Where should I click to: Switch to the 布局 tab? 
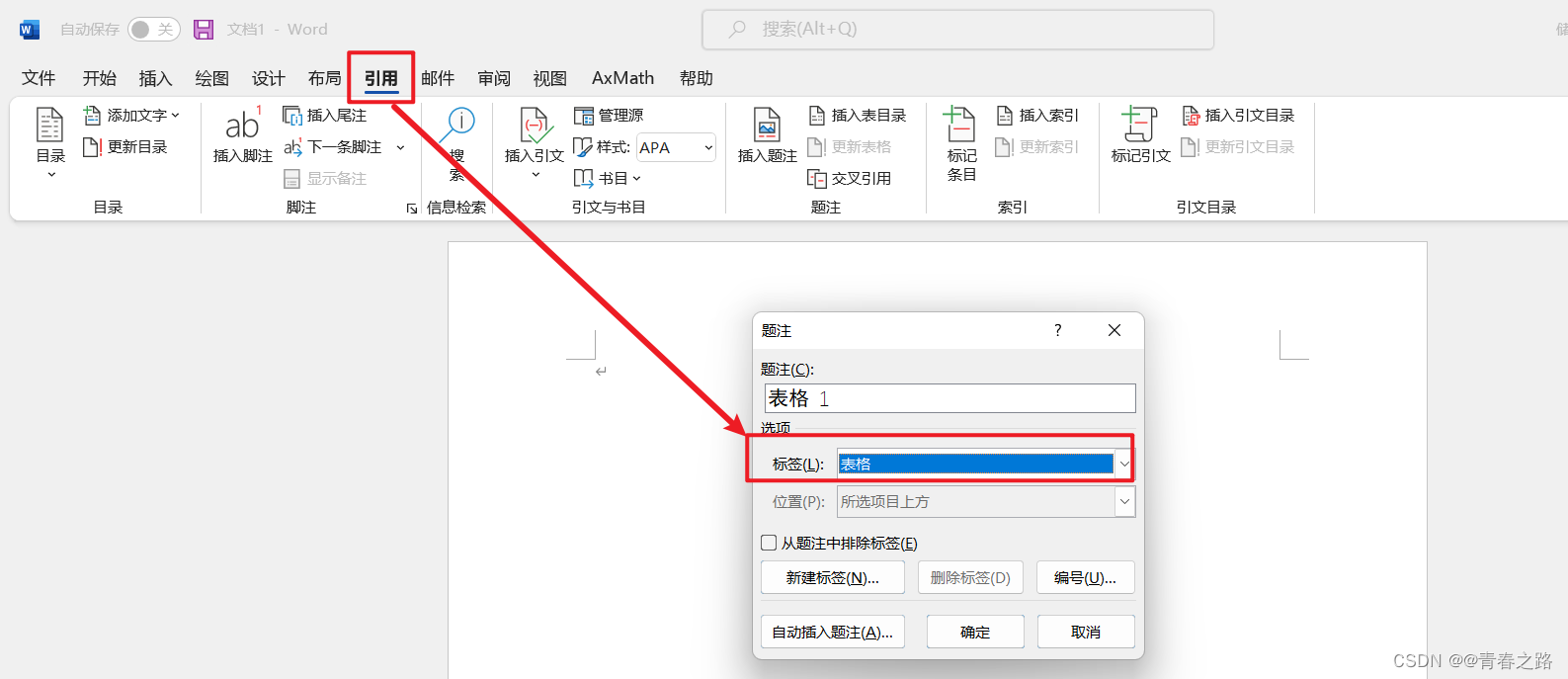click(325, 78)
